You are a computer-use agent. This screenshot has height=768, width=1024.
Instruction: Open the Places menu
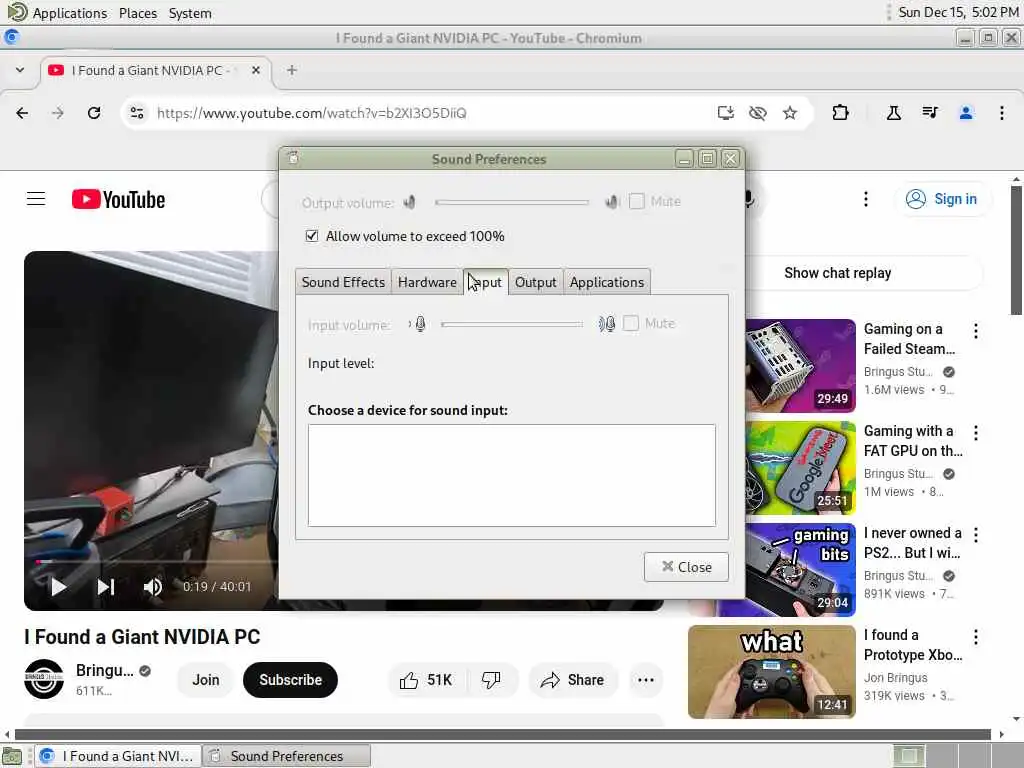pos(138,13)
